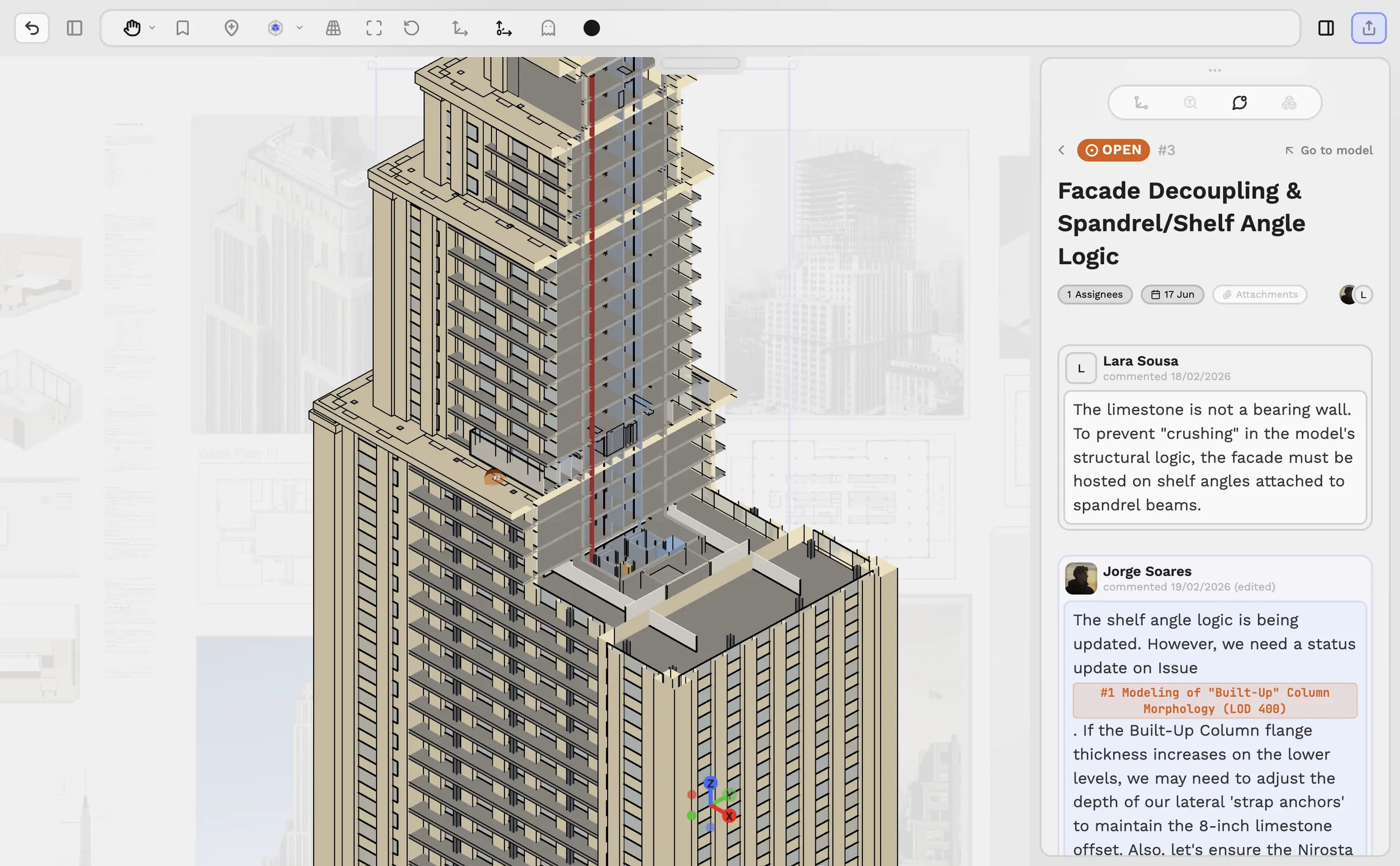Click the black circle color swatch

[x=592, y=28]
